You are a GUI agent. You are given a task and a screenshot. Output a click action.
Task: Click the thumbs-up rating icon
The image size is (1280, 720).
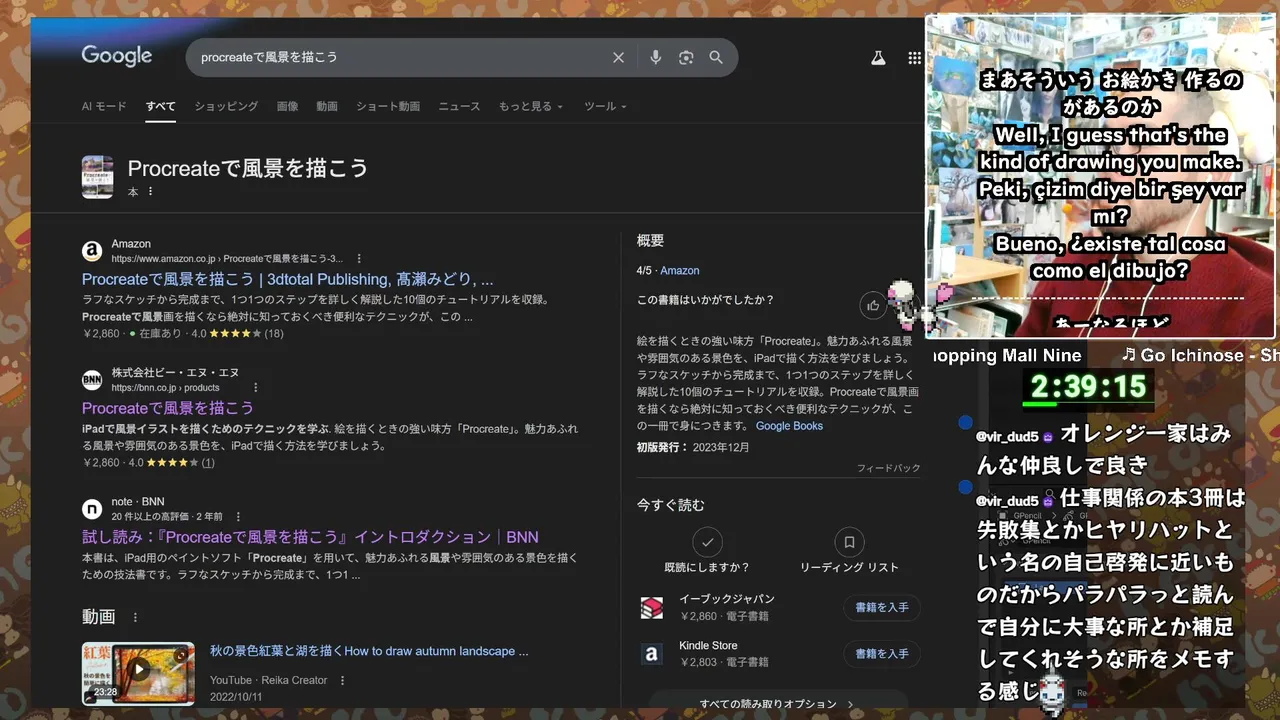click(x=873, y=305)
